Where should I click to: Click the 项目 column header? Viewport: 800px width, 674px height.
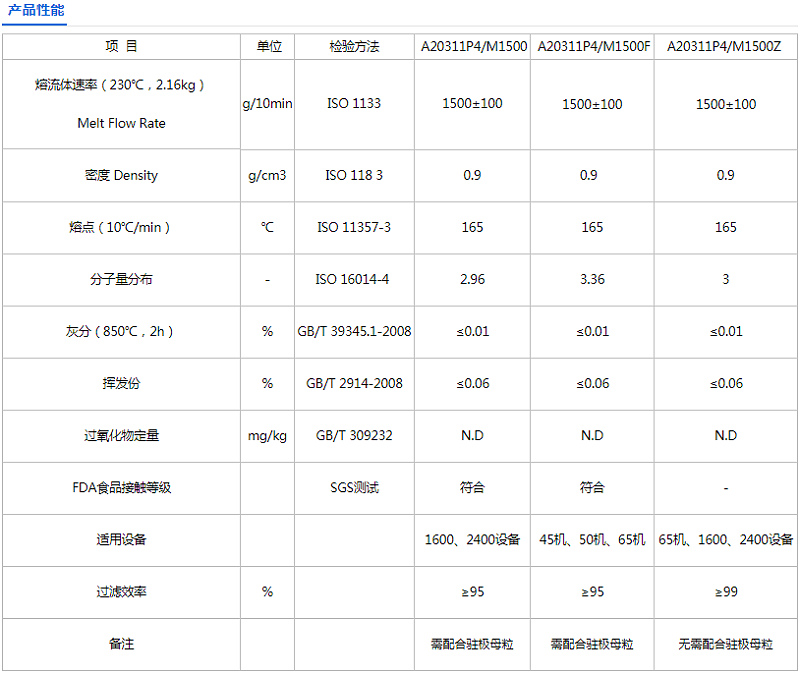pos(122,46)
